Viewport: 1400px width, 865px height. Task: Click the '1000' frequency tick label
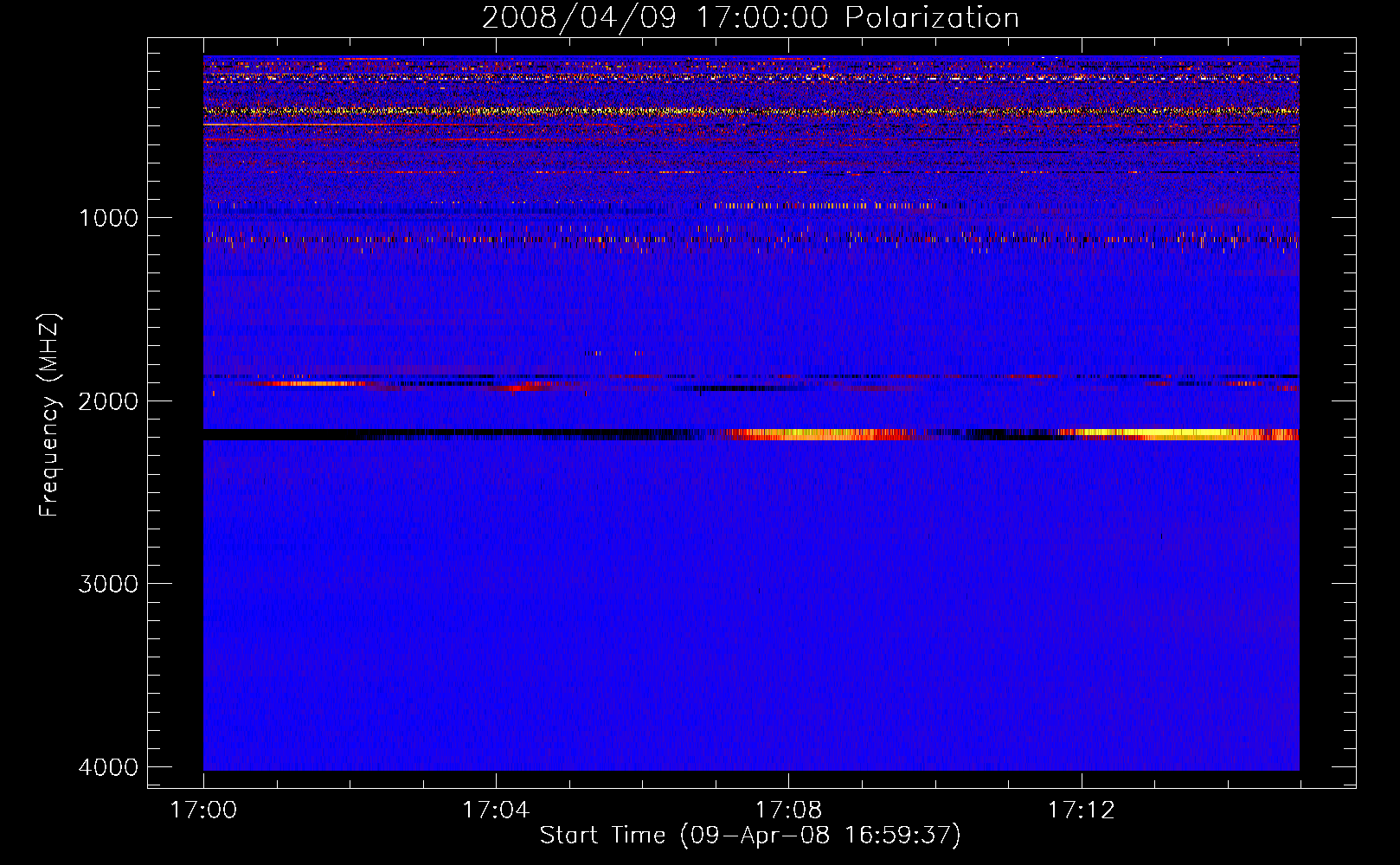(x=108, y=217)
